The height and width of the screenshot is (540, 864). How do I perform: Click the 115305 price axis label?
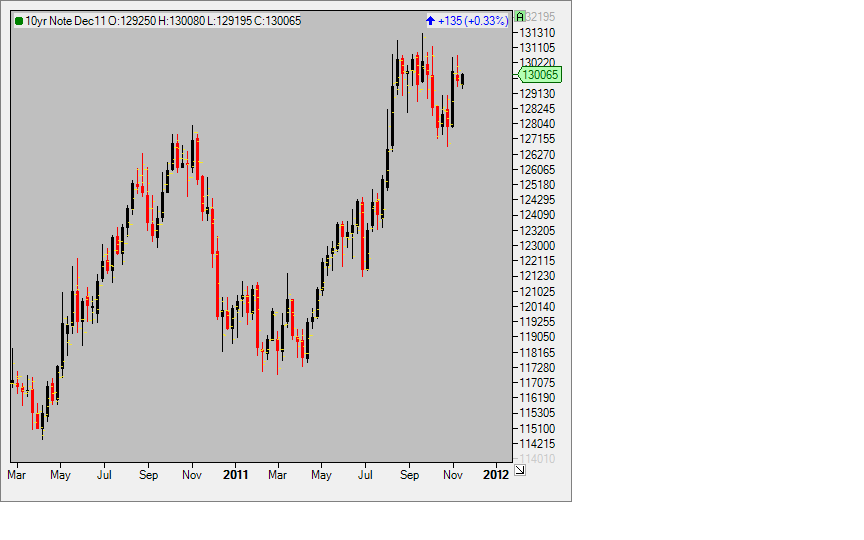(x=537, y=413)
